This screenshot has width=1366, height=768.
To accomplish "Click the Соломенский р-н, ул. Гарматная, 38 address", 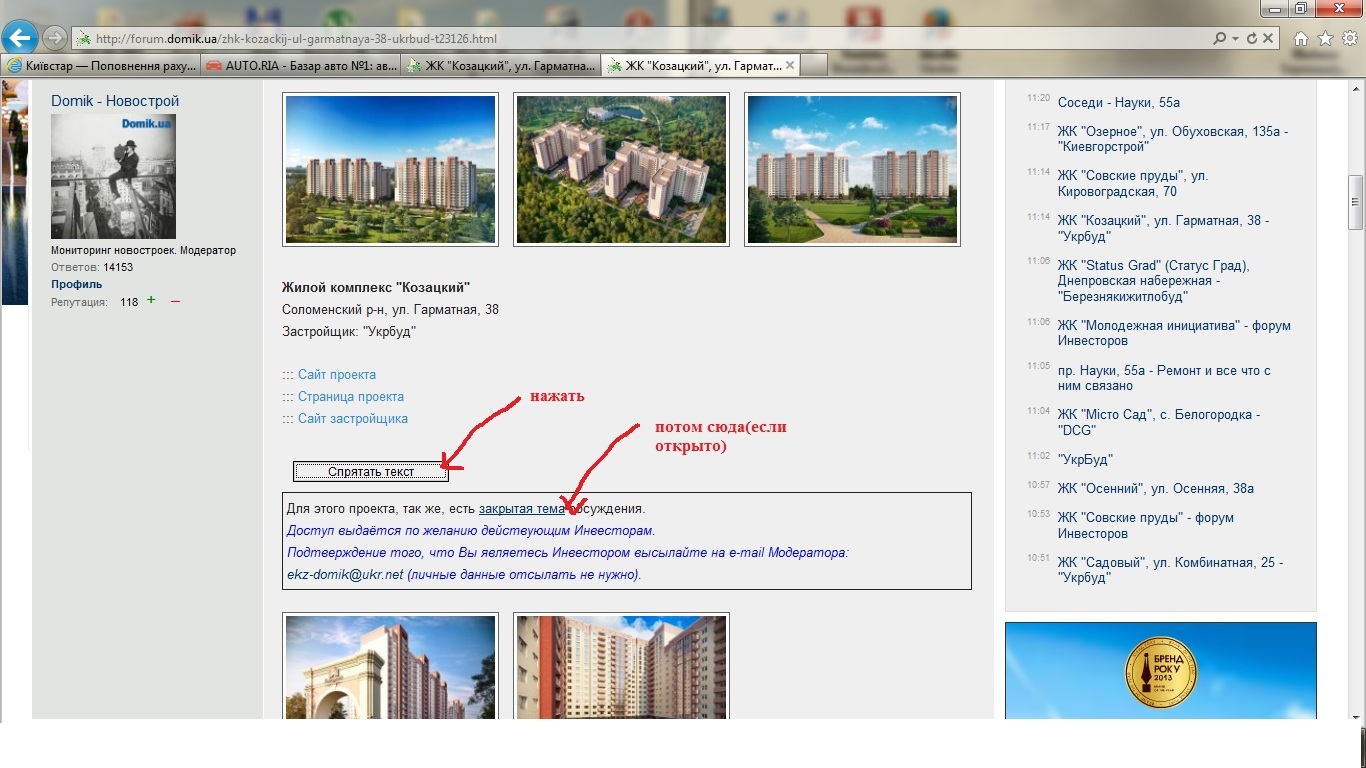I will click(x=390, y=310).
